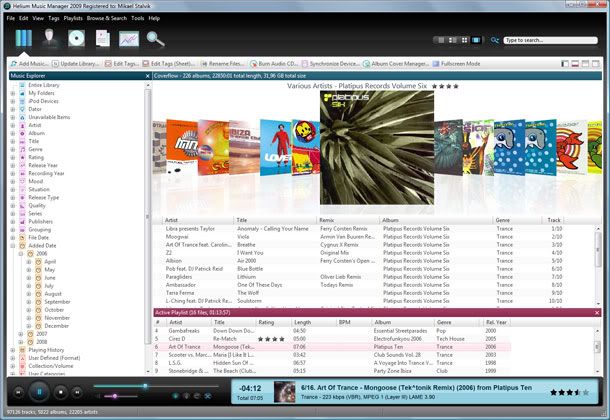
Task: Click the previous track button
Action: click(18, 392)
